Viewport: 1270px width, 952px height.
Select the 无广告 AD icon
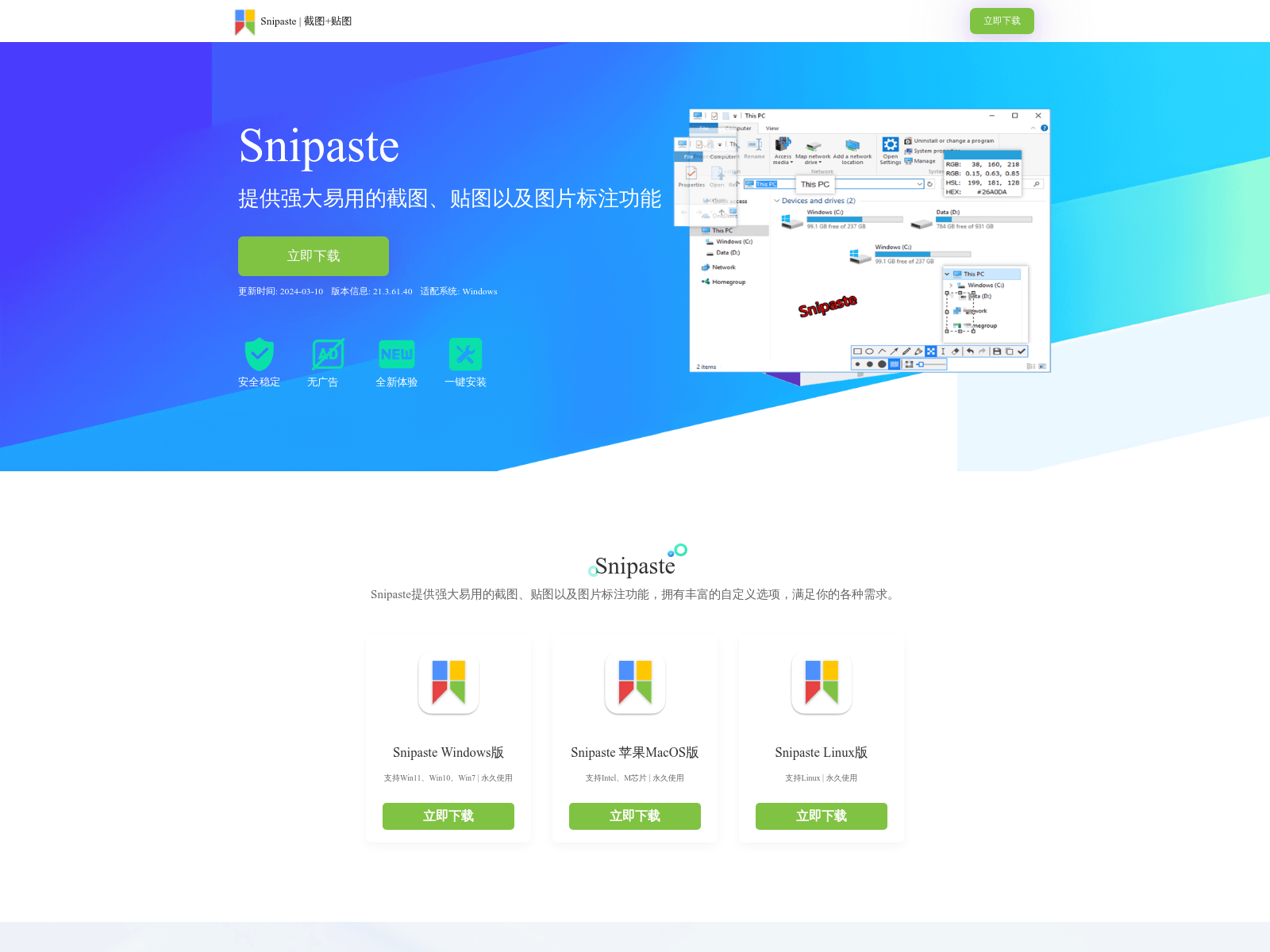(x=328, y=354)
